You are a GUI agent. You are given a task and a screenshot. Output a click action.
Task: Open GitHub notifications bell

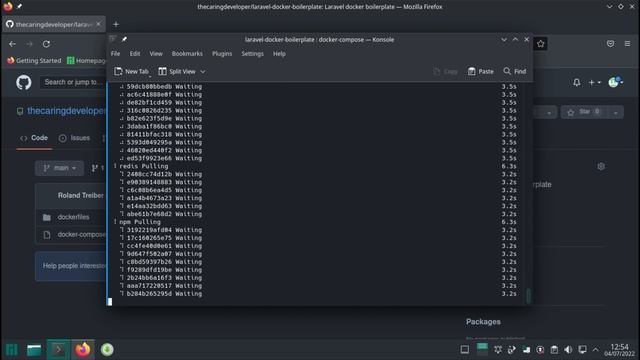pyautogui.click(x=576, y=82)
